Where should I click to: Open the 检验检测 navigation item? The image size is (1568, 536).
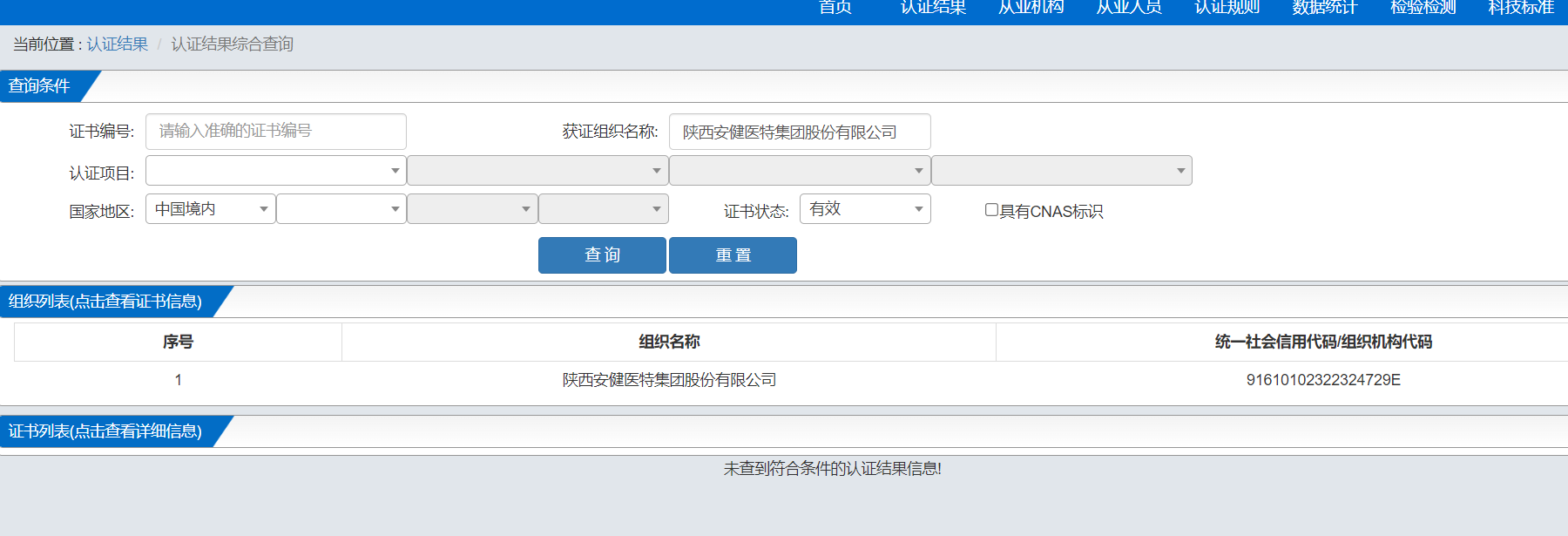coord(1423,8)
